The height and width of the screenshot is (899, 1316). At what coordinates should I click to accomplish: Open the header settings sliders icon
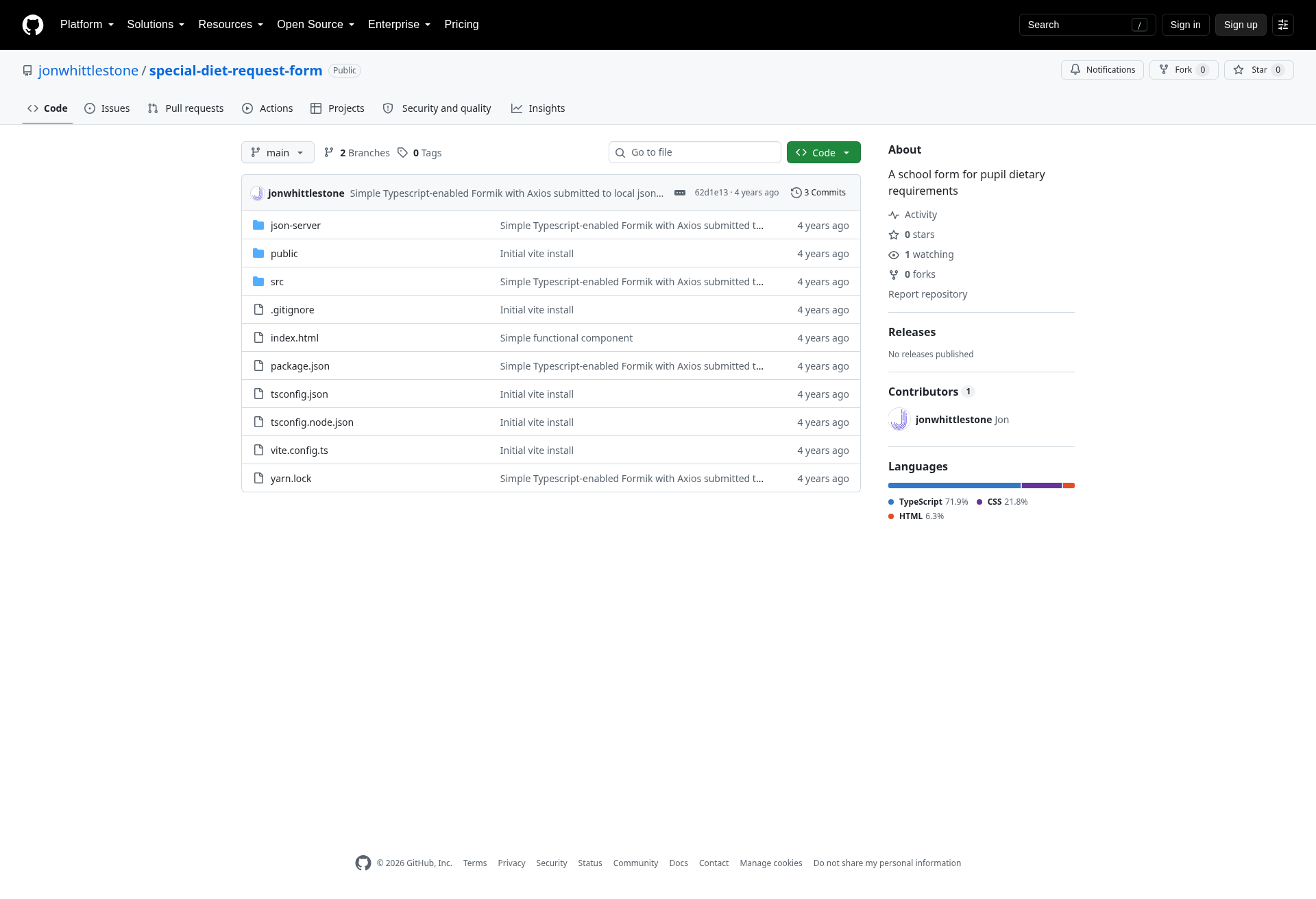(x=1283, y=25)
